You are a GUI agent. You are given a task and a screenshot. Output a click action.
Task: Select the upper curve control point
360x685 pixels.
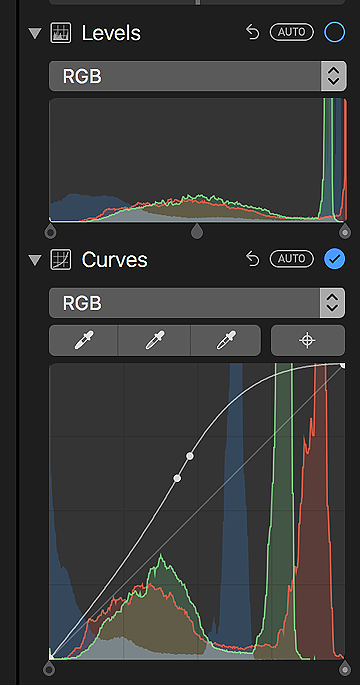[190, 456]
